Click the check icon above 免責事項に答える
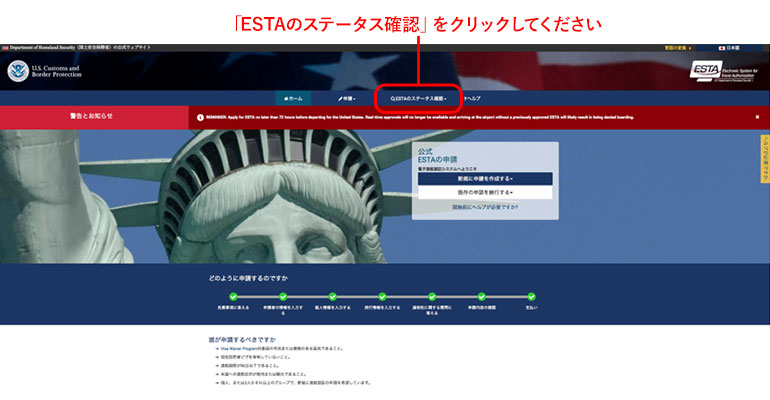Viewport: 770px width, 400px height. point(233,296)
